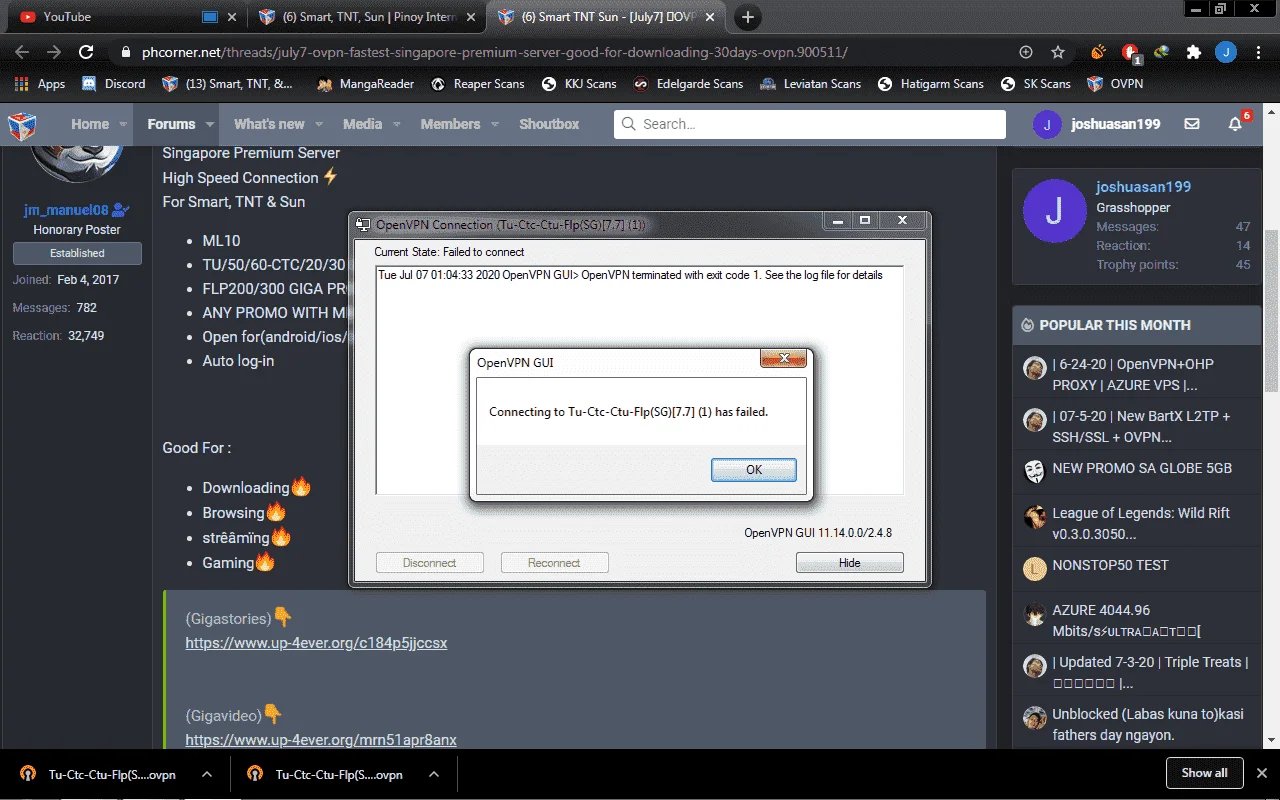Open jm_manuel08's profile link
This screenshot has height=800, width=1280.
coord(67,210)
